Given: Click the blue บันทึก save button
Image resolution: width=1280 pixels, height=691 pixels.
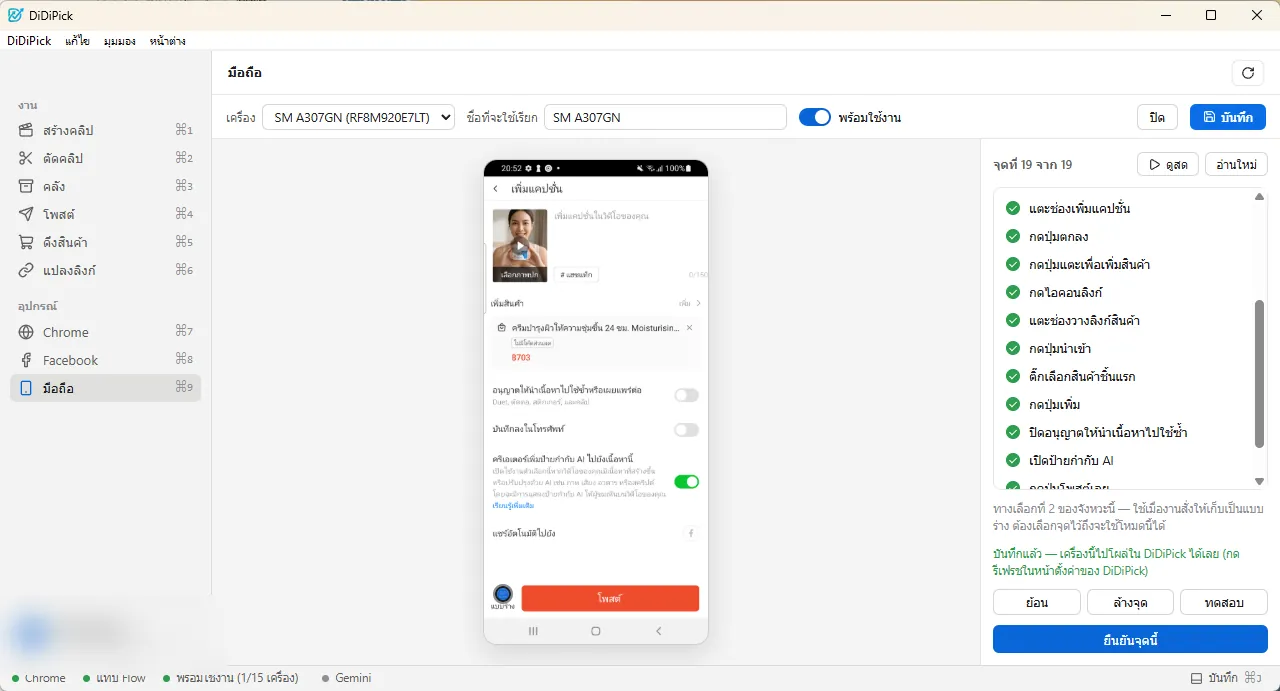Looking at the screenshot, I should click(x=1228, y=117).
